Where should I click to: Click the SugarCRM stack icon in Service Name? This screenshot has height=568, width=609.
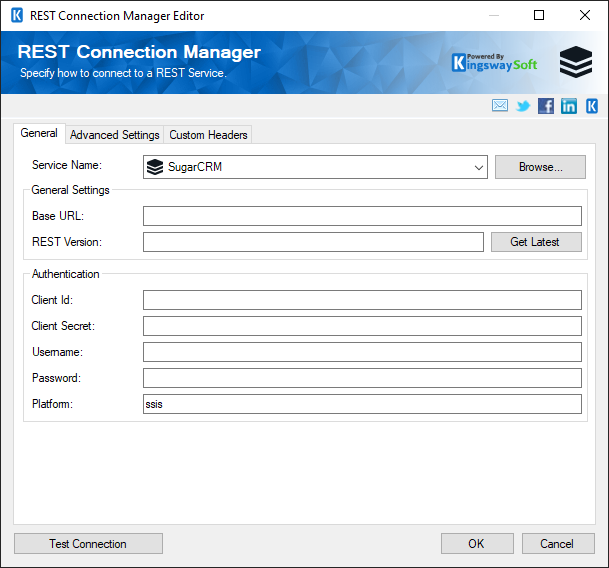click(155, 167)
